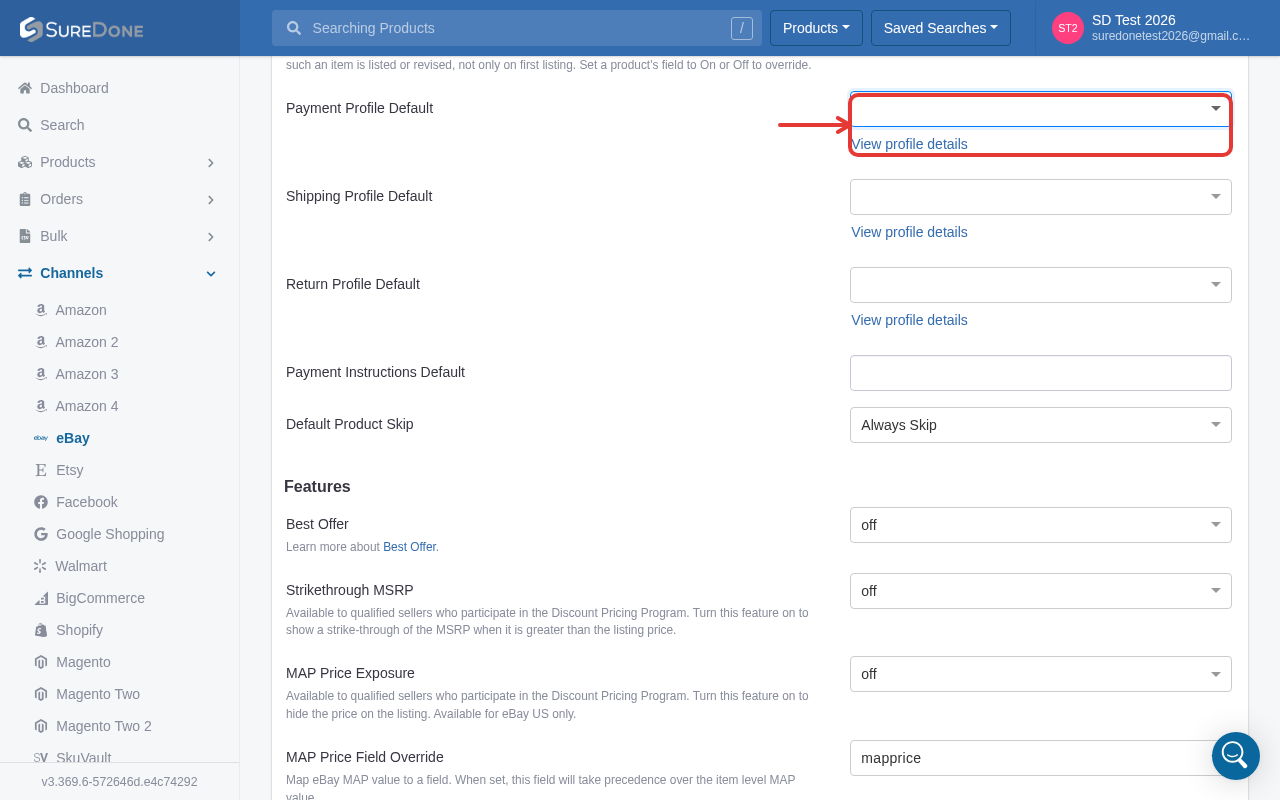Viewport: 1280px width, 800px height.
Task: Go to Dashboard in sidebar
Action: pyautogui.click(x=74, y=88)
